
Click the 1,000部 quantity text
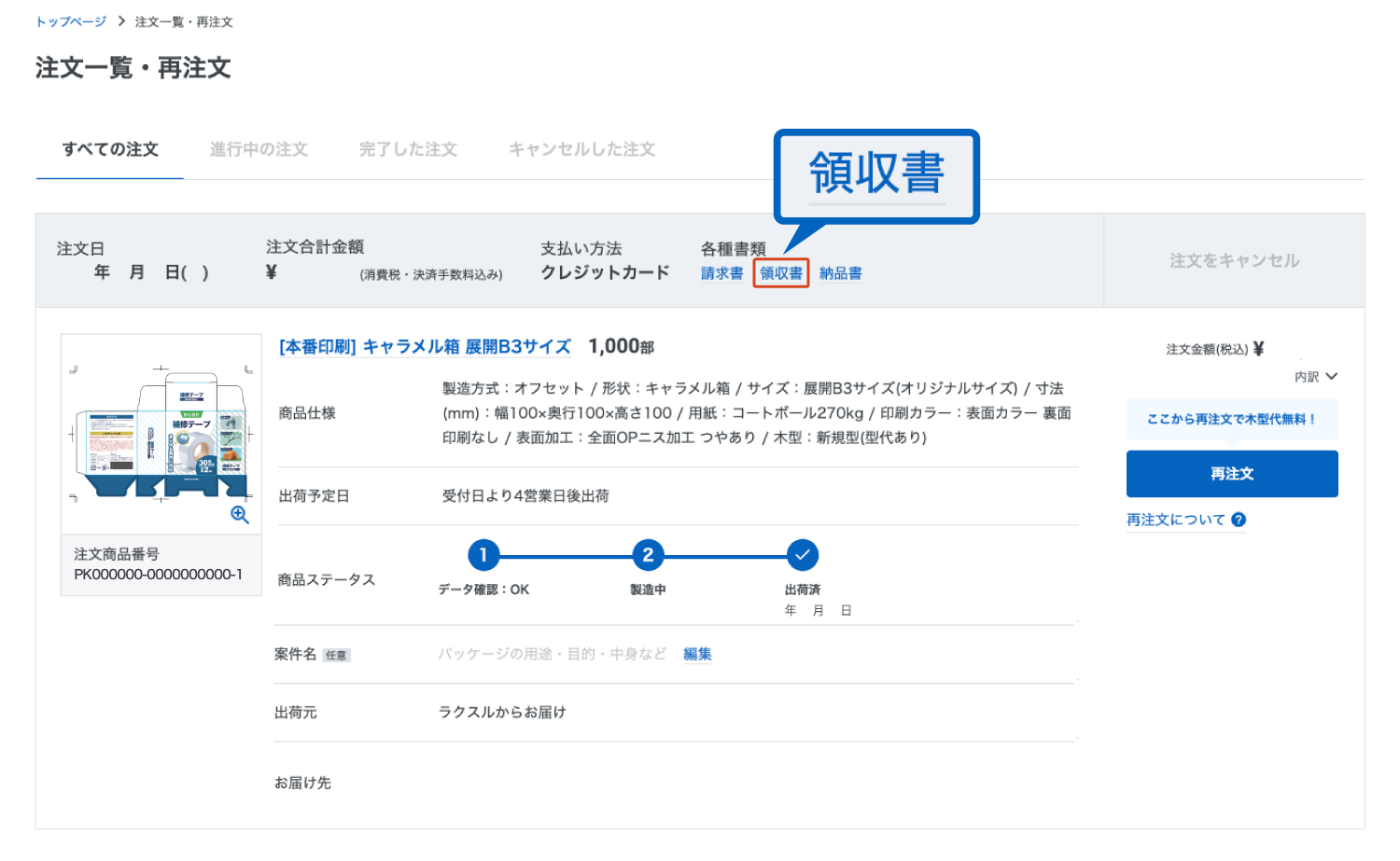(621, 346)
